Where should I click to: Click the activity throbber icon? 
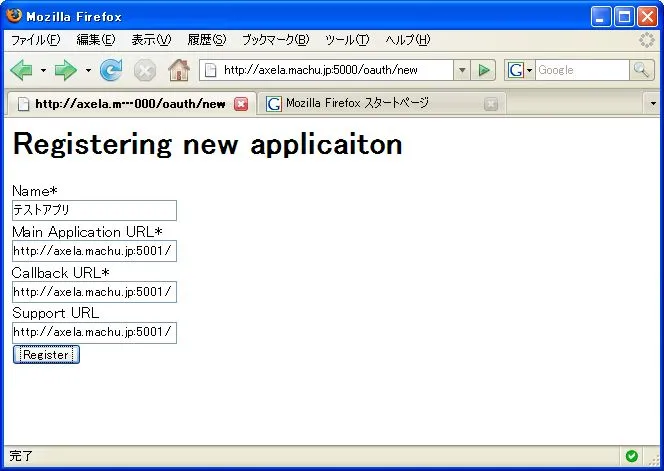pyautogui.click(x=647, y=40)
